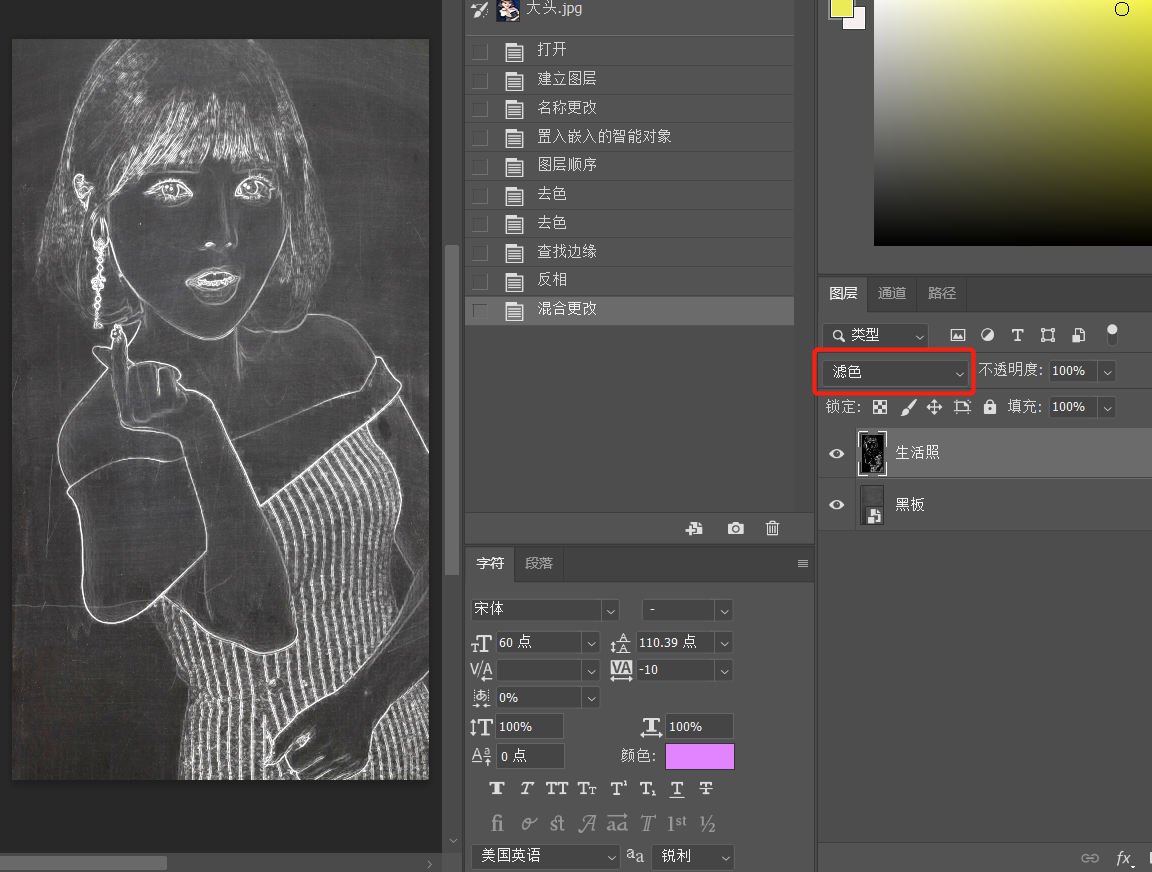Toggle the checkbox beside 查找边缘 step
The width and height of the screenshot is (1152, 872).
(x=480, y=252)
